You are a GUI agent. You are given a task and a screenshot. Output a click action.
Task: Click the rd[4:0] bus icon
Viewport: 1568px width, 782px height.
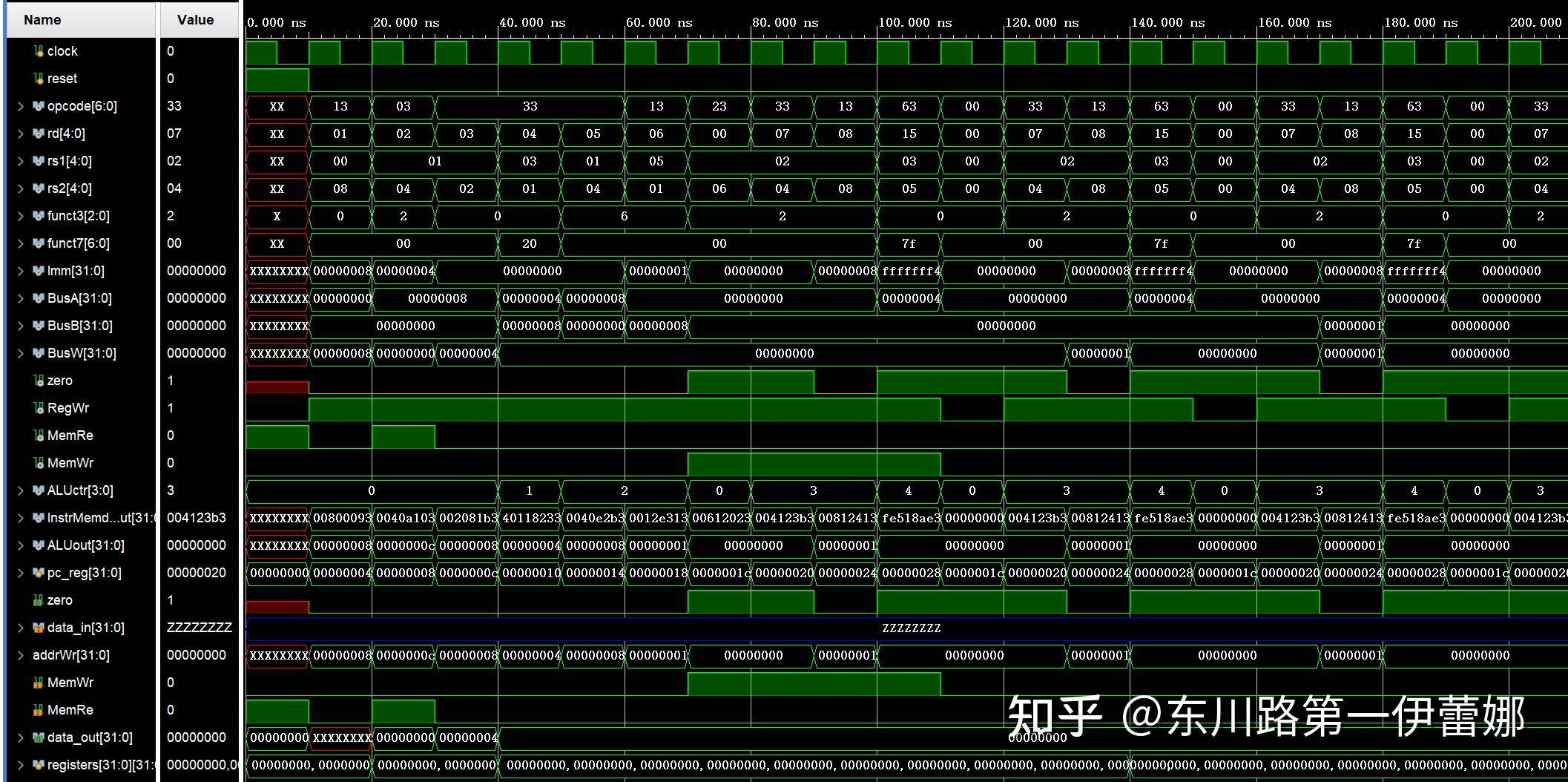[39, 134]
